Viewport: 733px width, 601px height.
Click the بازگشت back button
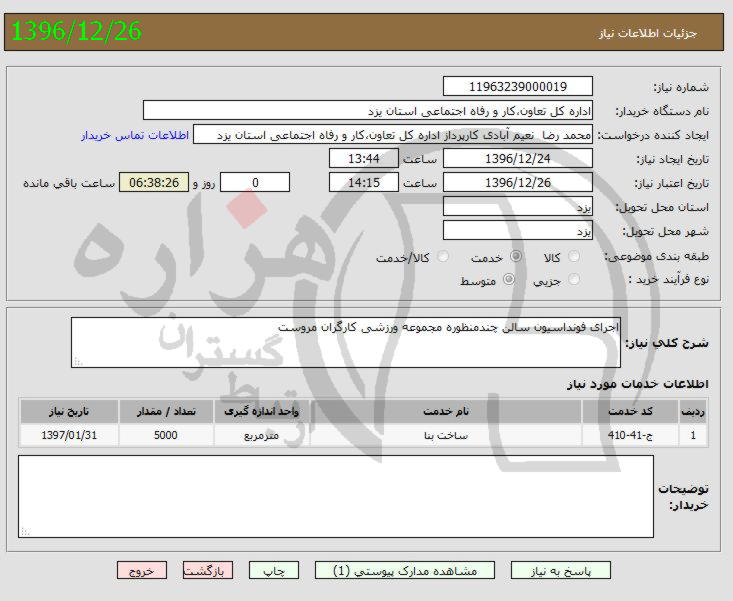click(208, 571)
